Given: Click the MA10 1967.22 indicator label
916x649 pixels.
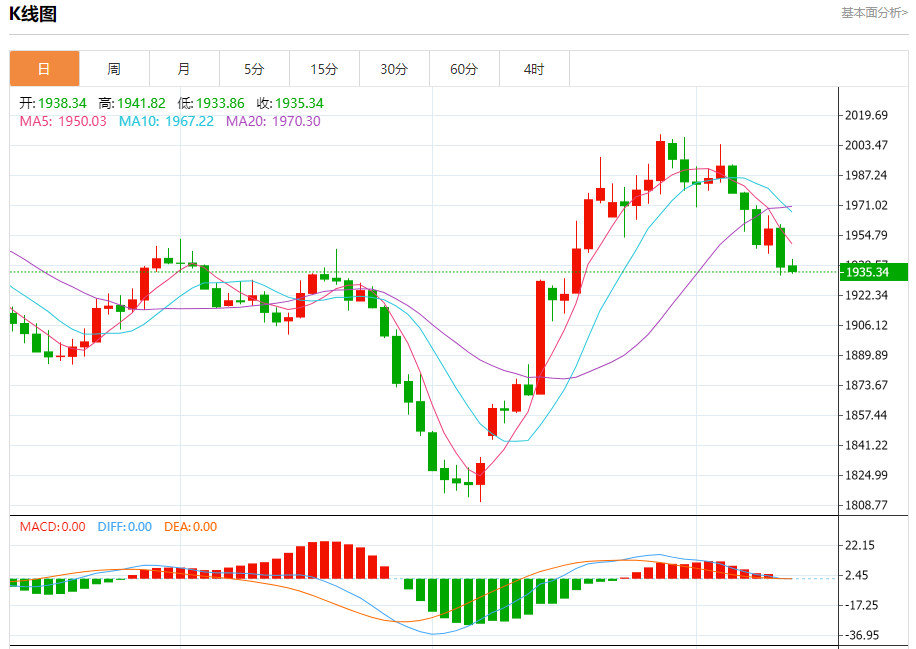Looking at the screenshot, I should click(166, 121).
